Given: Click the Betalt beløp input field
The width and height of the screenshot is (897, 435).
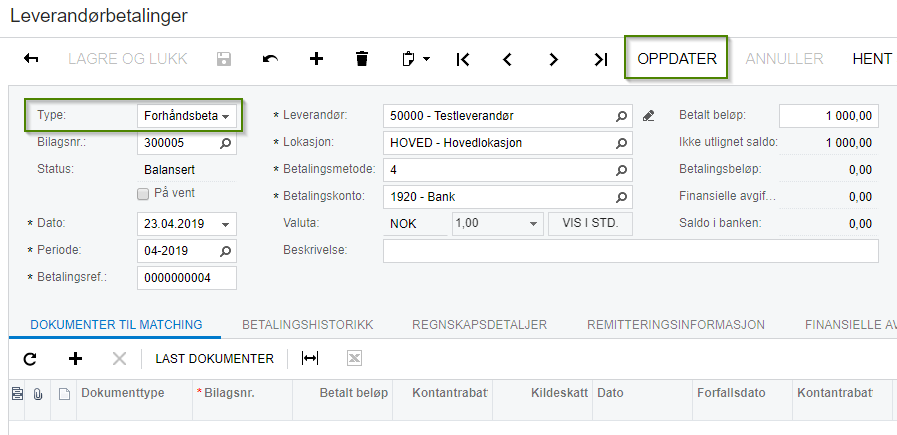Looking at the screenshot, I should click(828, 116).
